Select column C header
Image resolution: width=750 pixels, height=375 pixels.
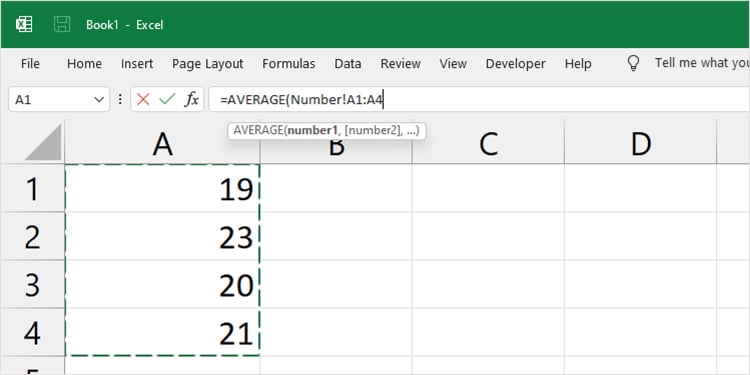click(488, 142)
